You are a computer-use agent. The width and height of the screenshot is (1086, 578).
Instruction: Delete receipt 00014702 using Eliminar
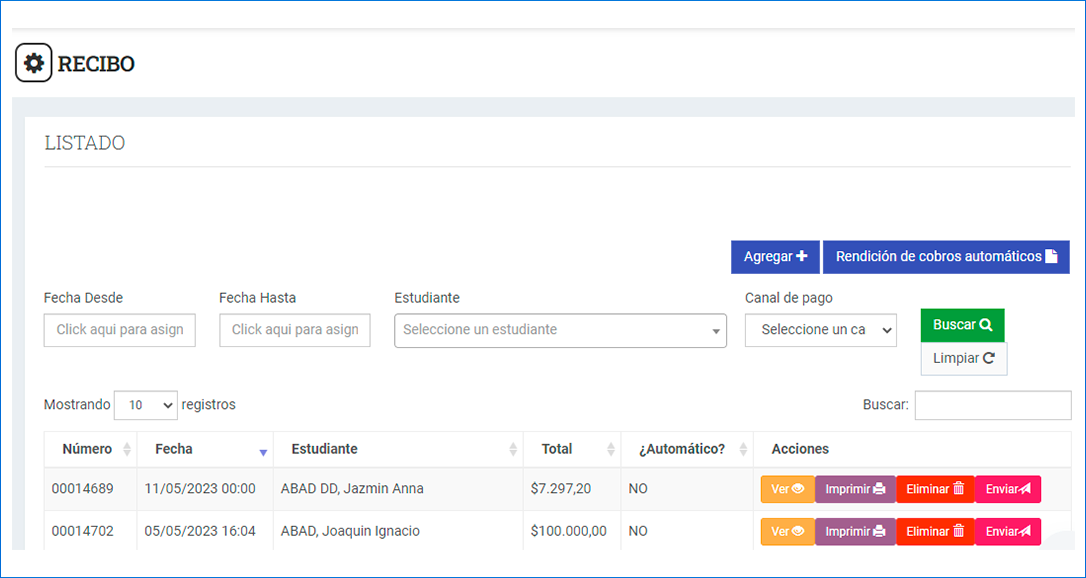[935, 532]
